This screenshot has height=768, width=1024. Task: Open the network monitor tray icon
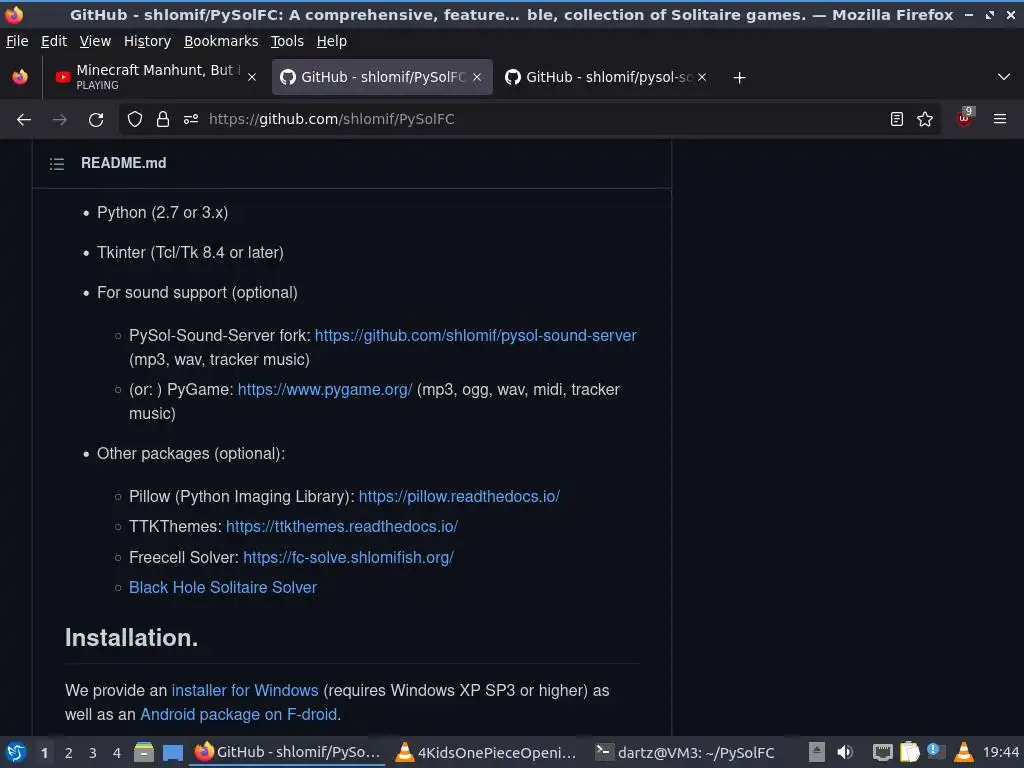[882, 753]
